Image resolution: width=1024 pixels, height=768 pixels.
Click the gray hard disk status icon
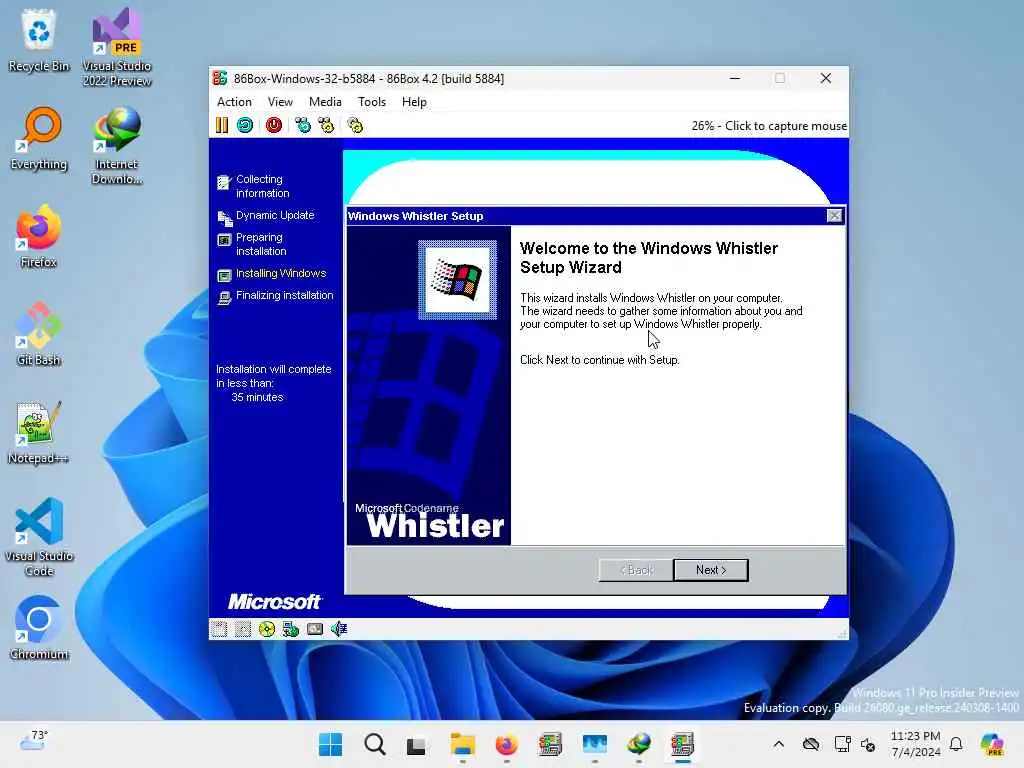pos(315,629)
